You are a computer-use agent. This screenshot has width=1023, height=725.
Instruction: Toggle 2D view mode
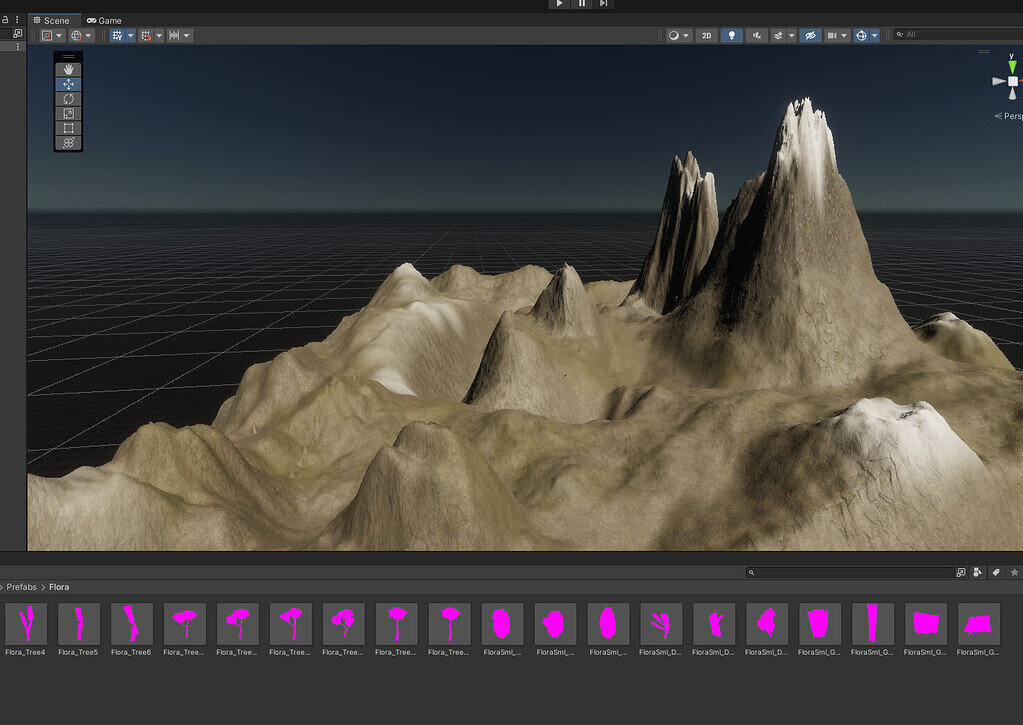(707, 35)
